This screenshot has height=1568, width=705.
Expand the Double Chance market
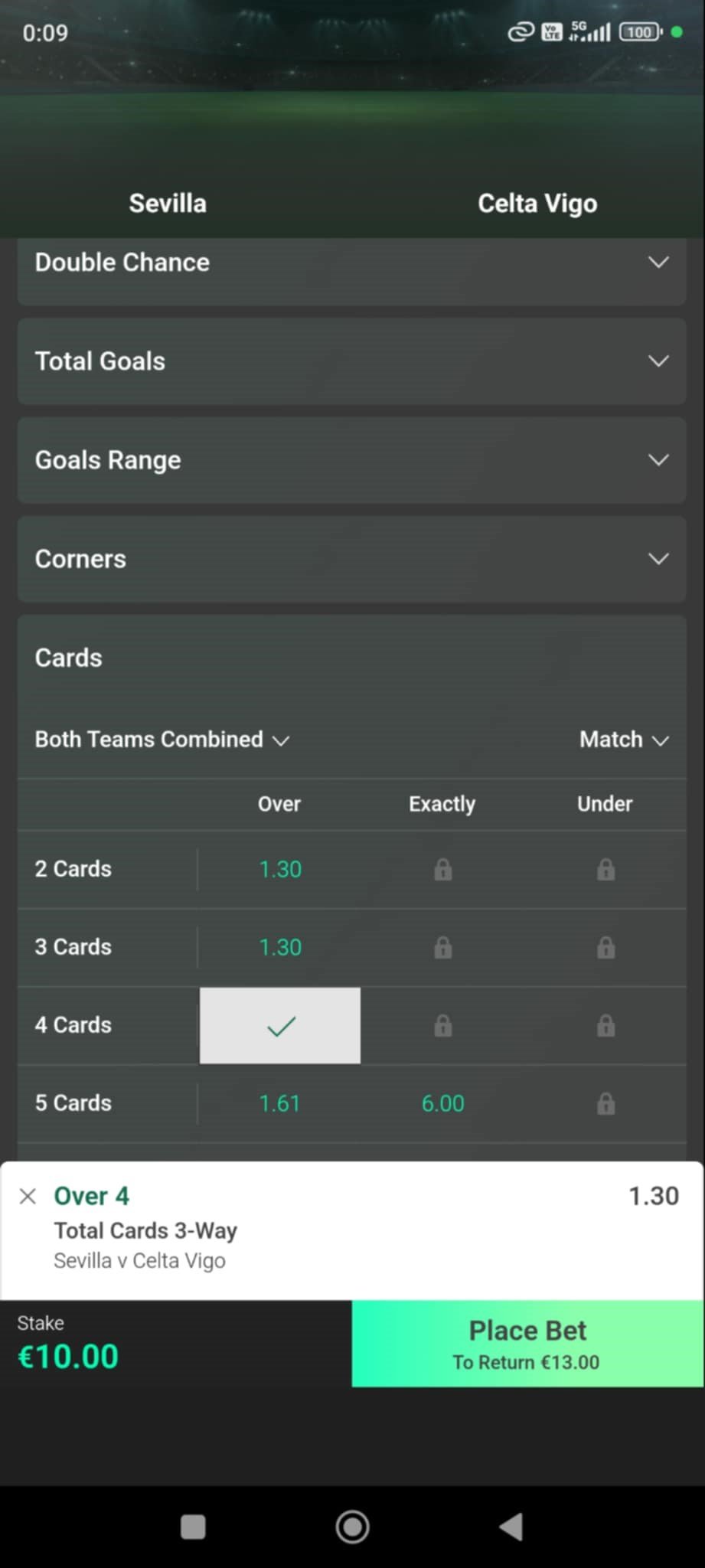(351, 263)
